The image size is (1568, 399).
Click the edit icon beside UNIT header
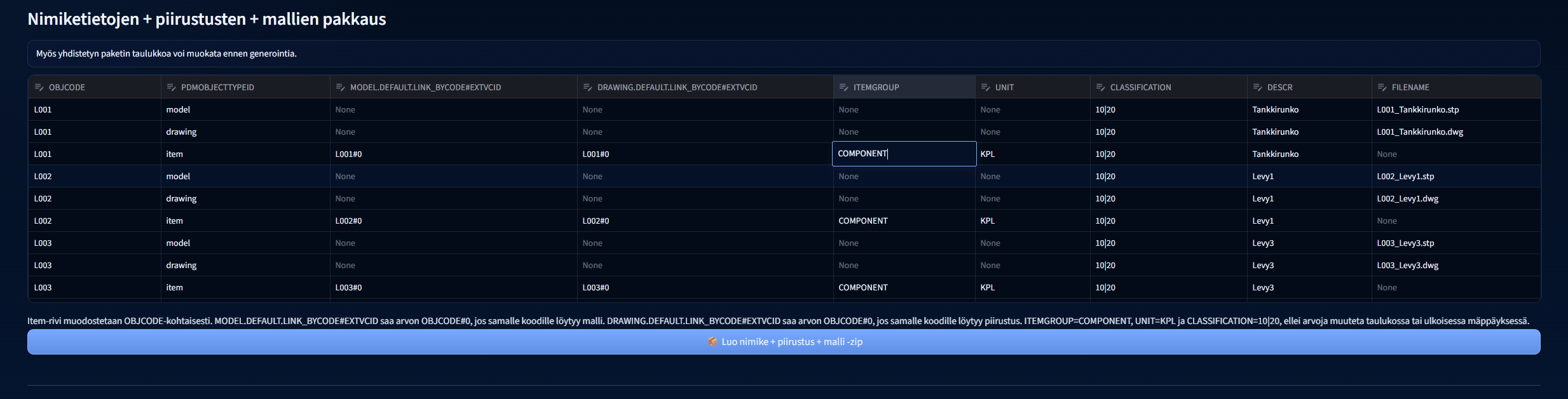pos(985,87)
